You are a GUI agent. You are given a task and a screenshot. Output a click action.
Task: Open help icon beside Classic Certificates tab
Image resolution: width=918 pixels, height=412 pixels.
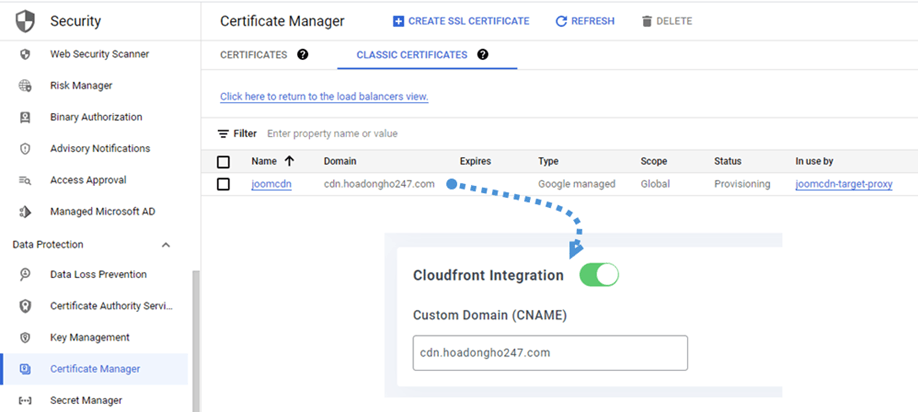tap(483, 55)
